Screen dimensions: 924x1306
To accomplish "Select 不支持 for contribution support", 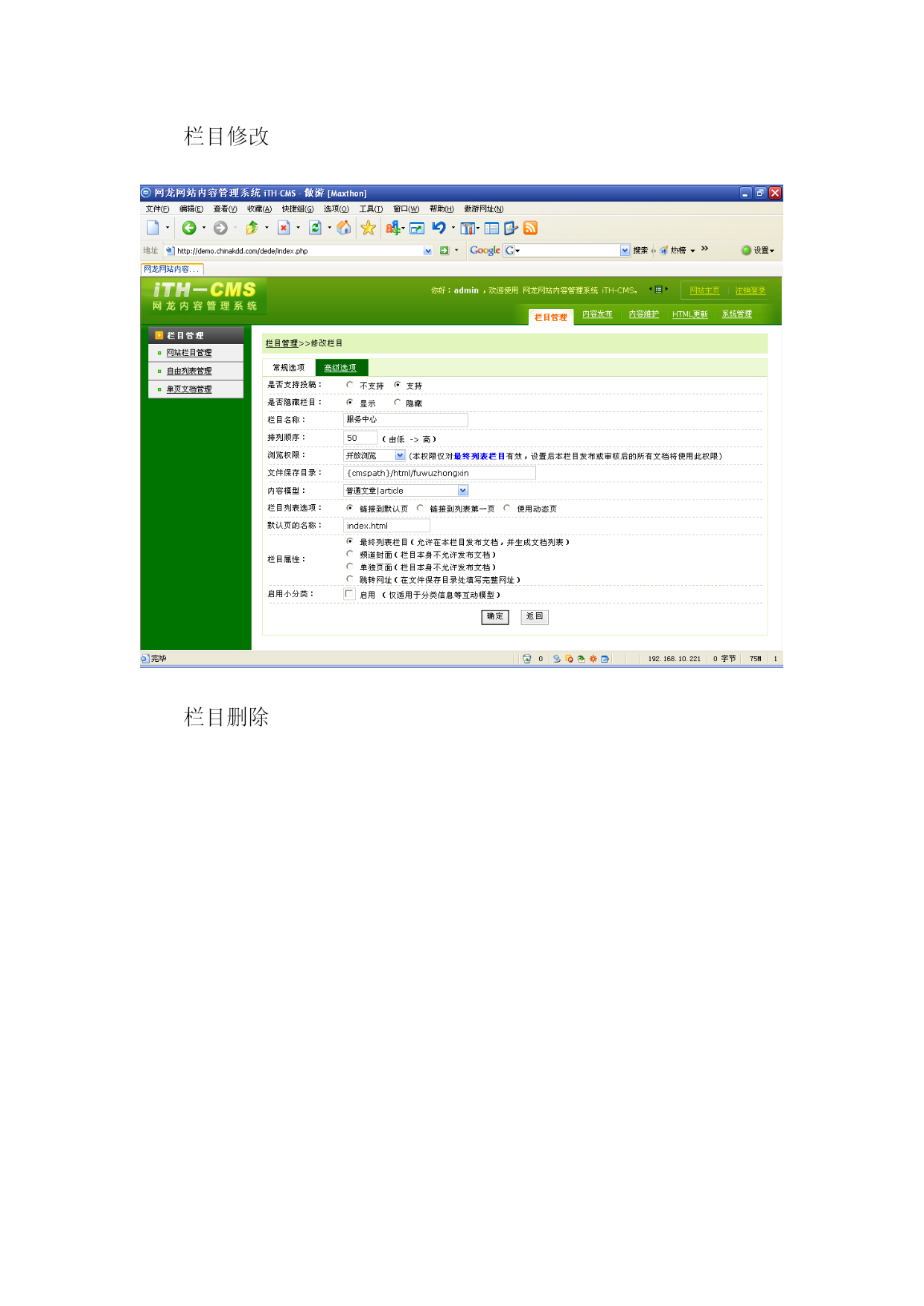I will (x=349, y=385).
